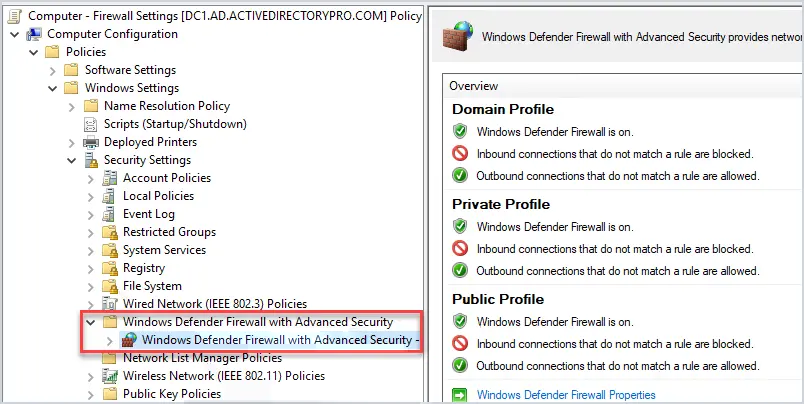Screen dimensions: 804x404
Task: Click the Event Log icon in tree
Action: pos(109,214)
